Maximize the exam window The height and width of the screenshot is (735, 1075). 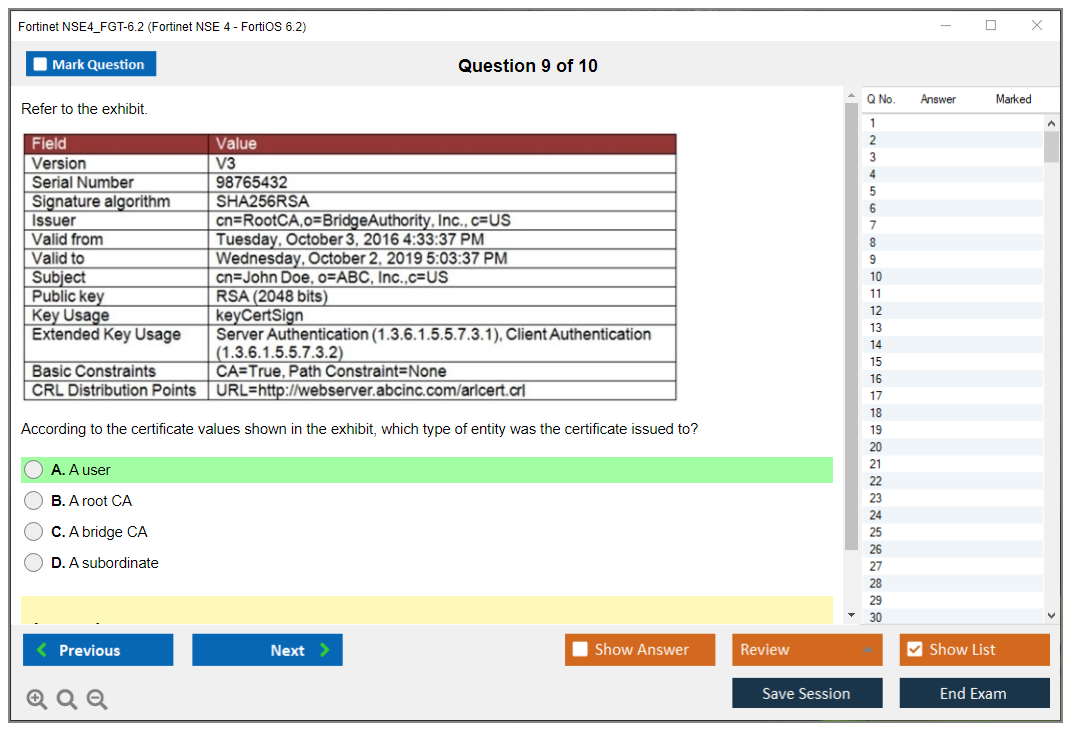(990, 26)
